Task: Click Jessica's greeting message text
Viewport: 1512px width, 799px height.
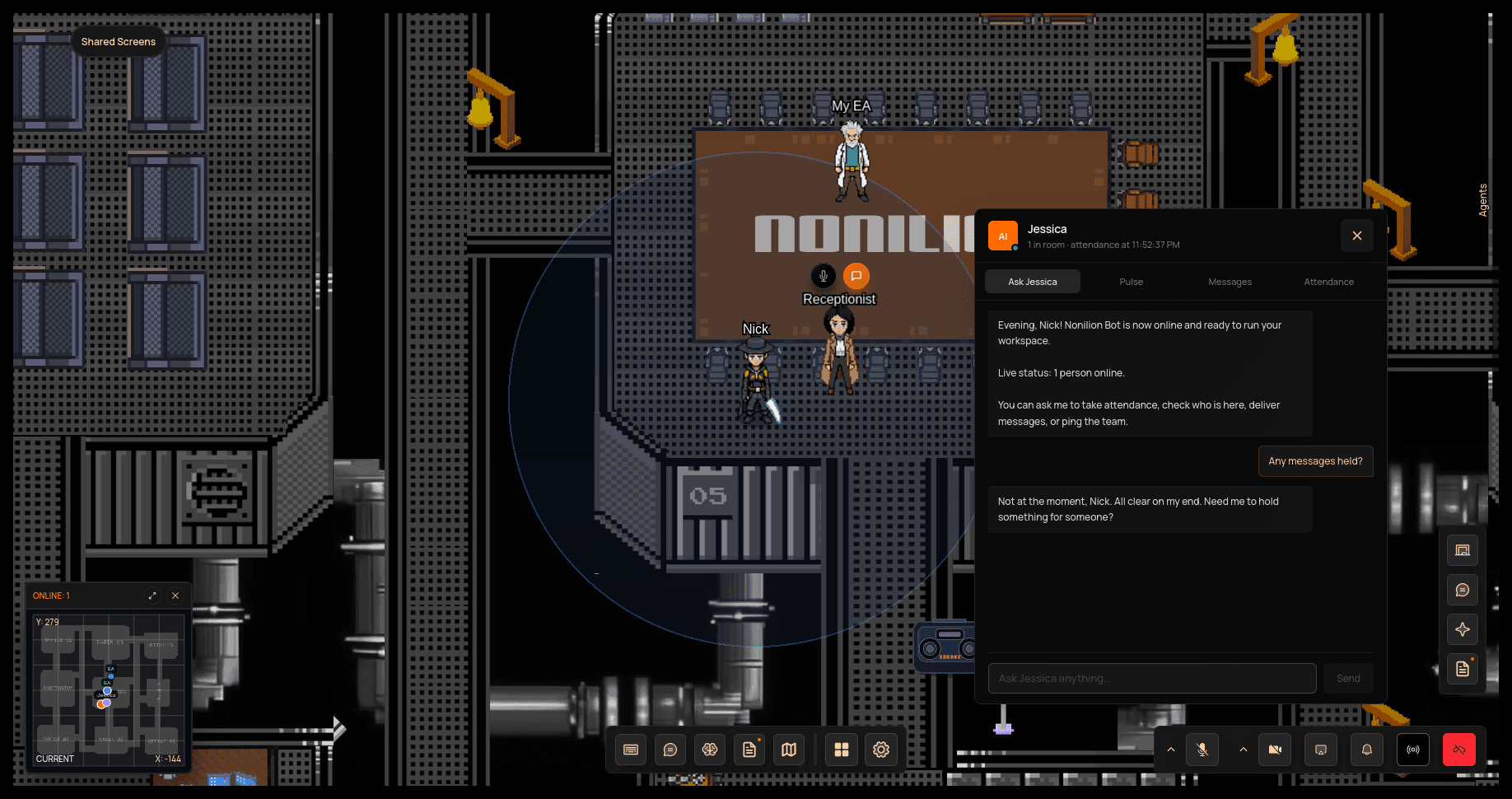Action: 1150,373
